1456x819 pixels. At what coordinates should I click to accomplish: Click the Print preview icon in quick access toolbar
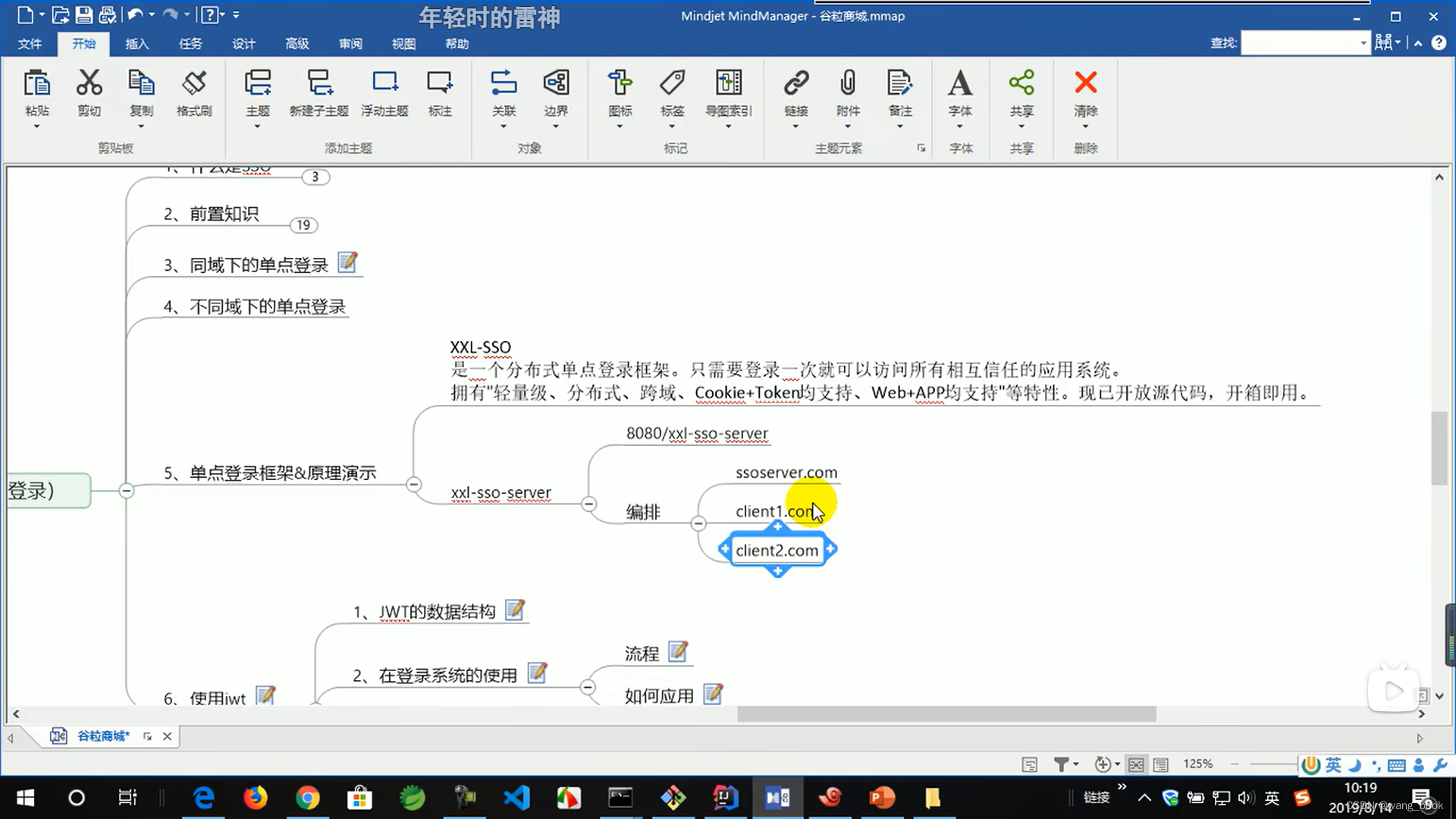pos(107,14)
